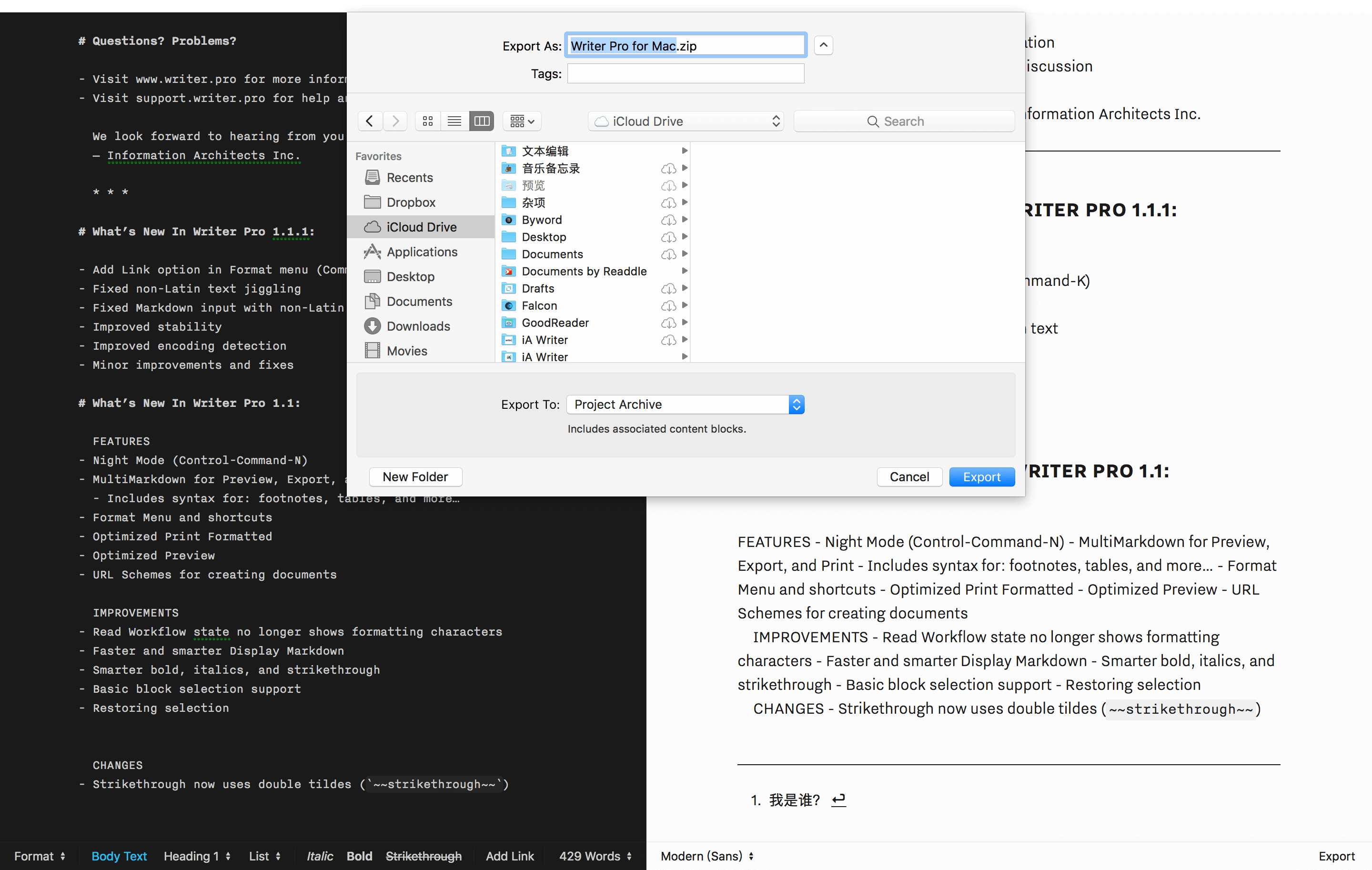Switch file browser to icon view

[x=428, y=121]
